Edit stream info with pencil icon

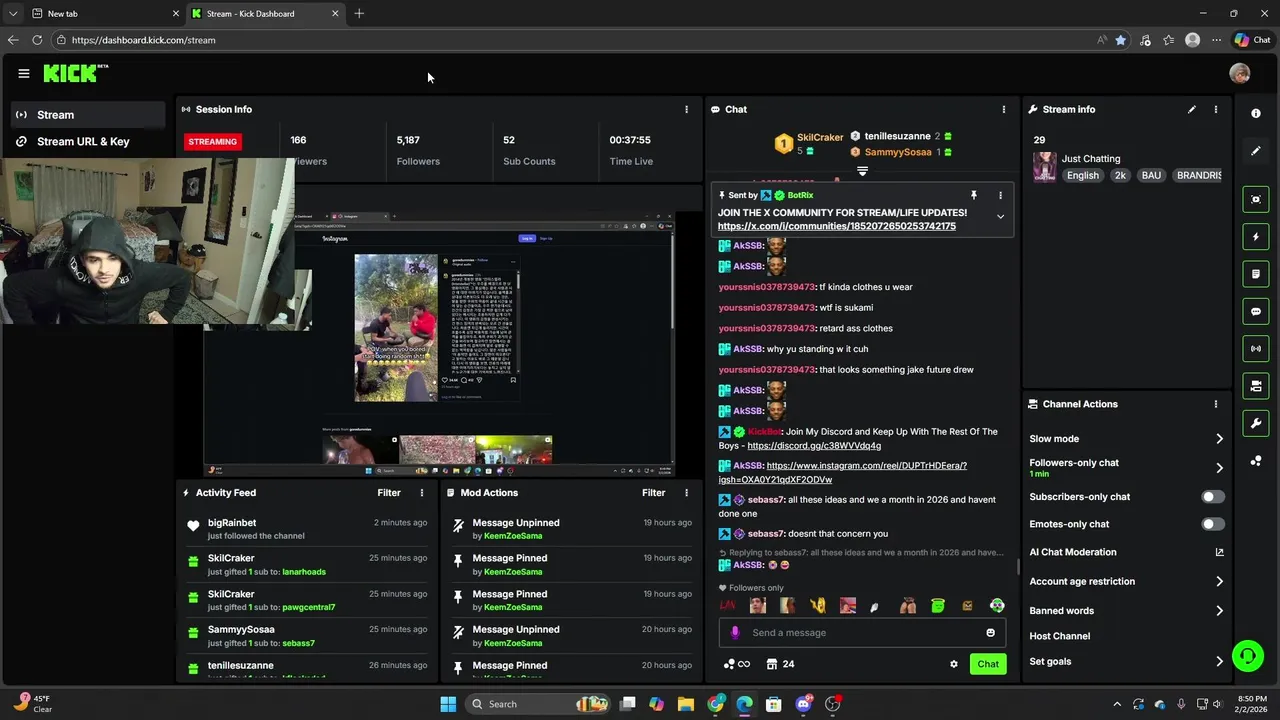(1192, 109)
